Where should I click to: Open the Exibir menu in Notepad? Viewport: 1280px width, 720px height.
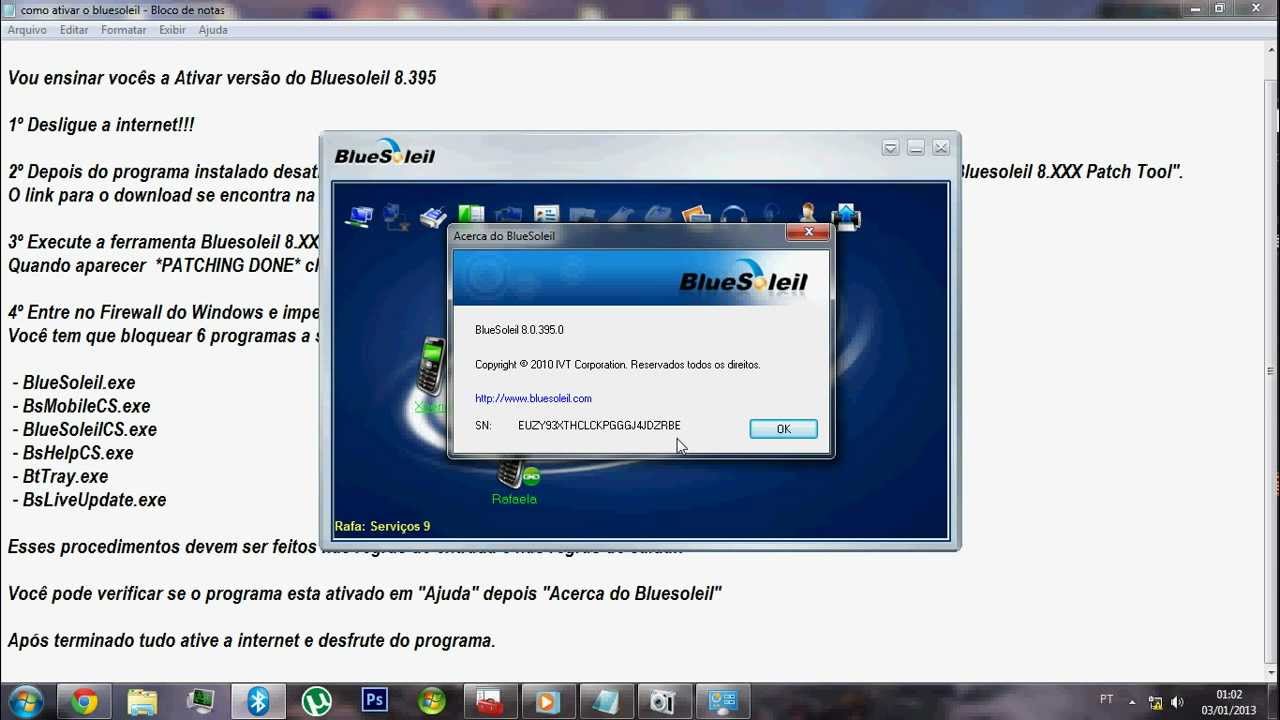(172, 30)
